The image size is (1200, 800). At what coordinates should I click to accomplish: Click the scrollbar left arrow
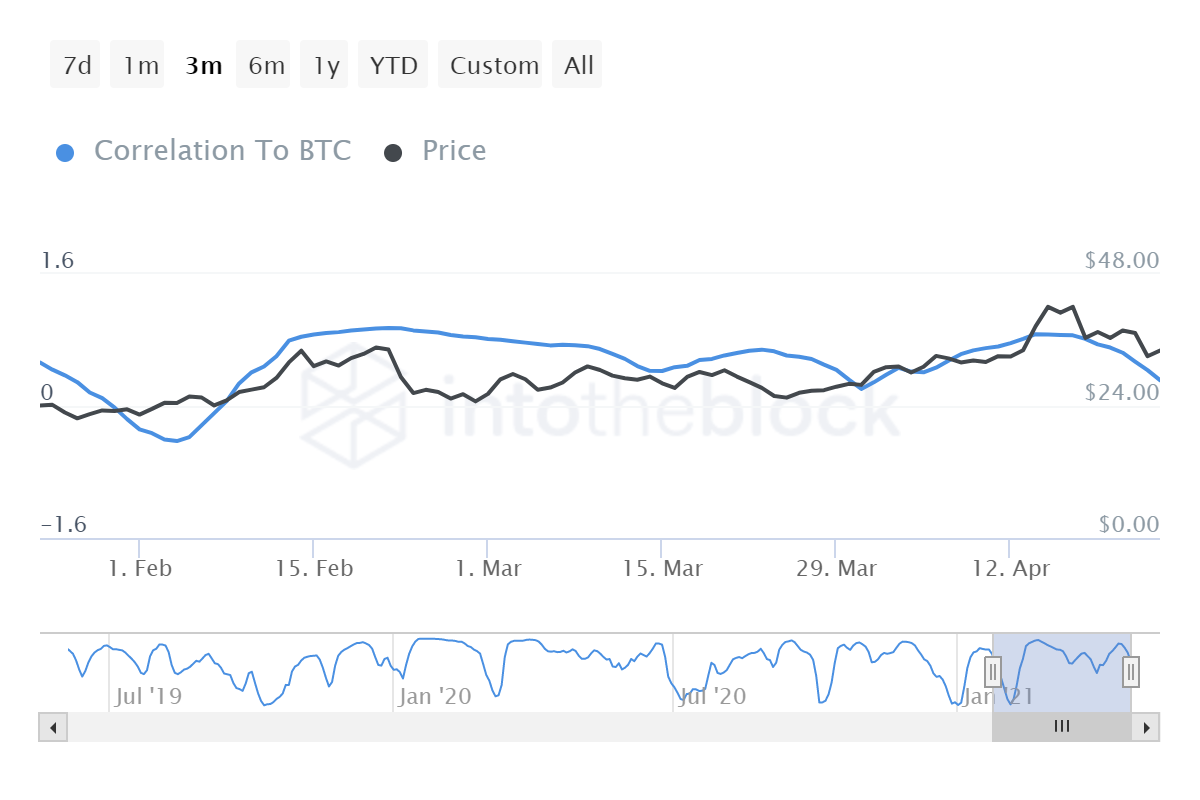click(53, 727)
